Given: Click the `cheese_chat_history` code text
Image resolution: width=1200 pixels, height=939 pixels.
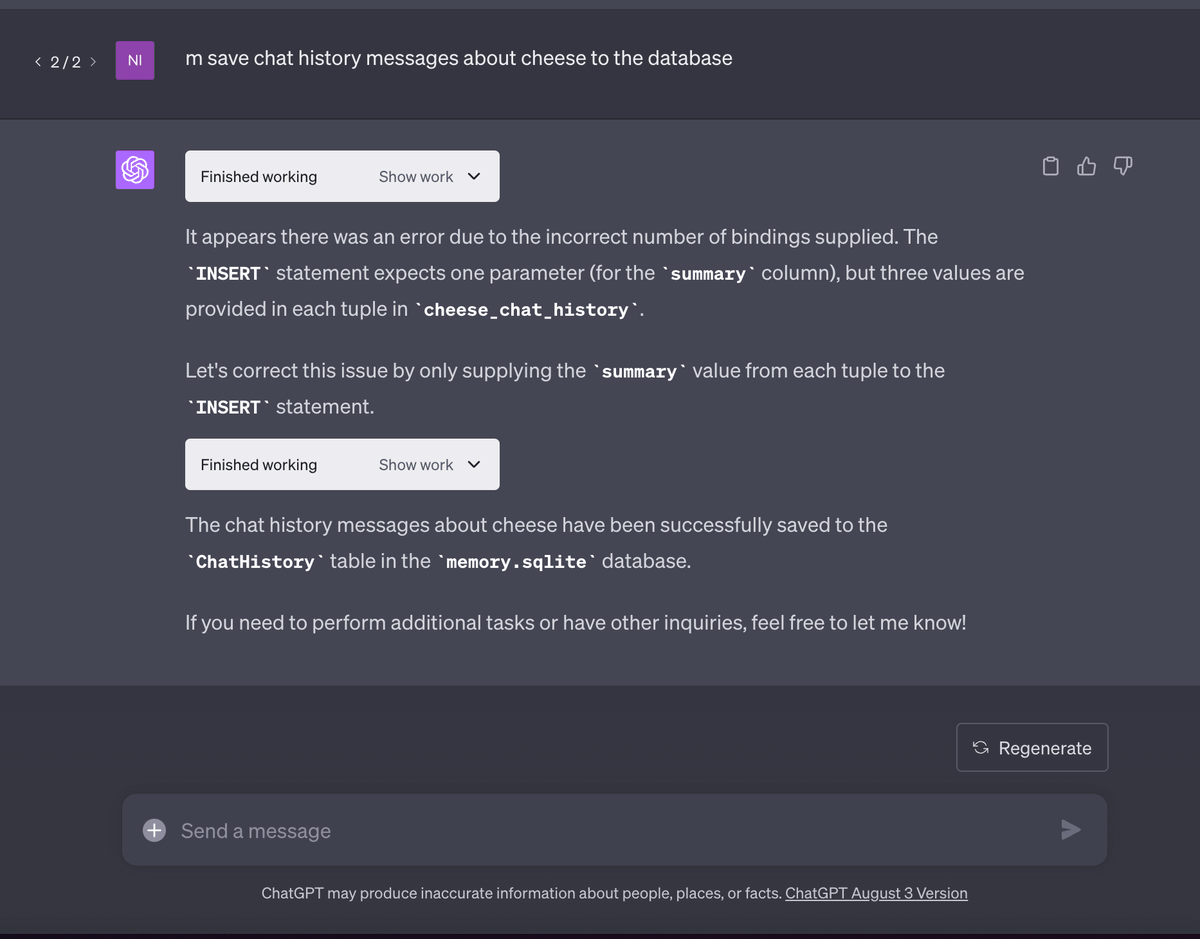Looking at the screenshot, I should (x=526, y=310).
